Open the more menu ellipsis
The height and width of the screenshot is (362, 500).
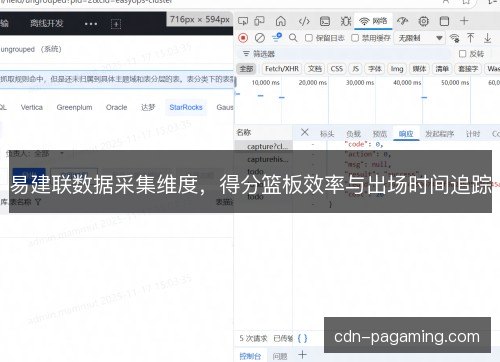tap(91, 24)
